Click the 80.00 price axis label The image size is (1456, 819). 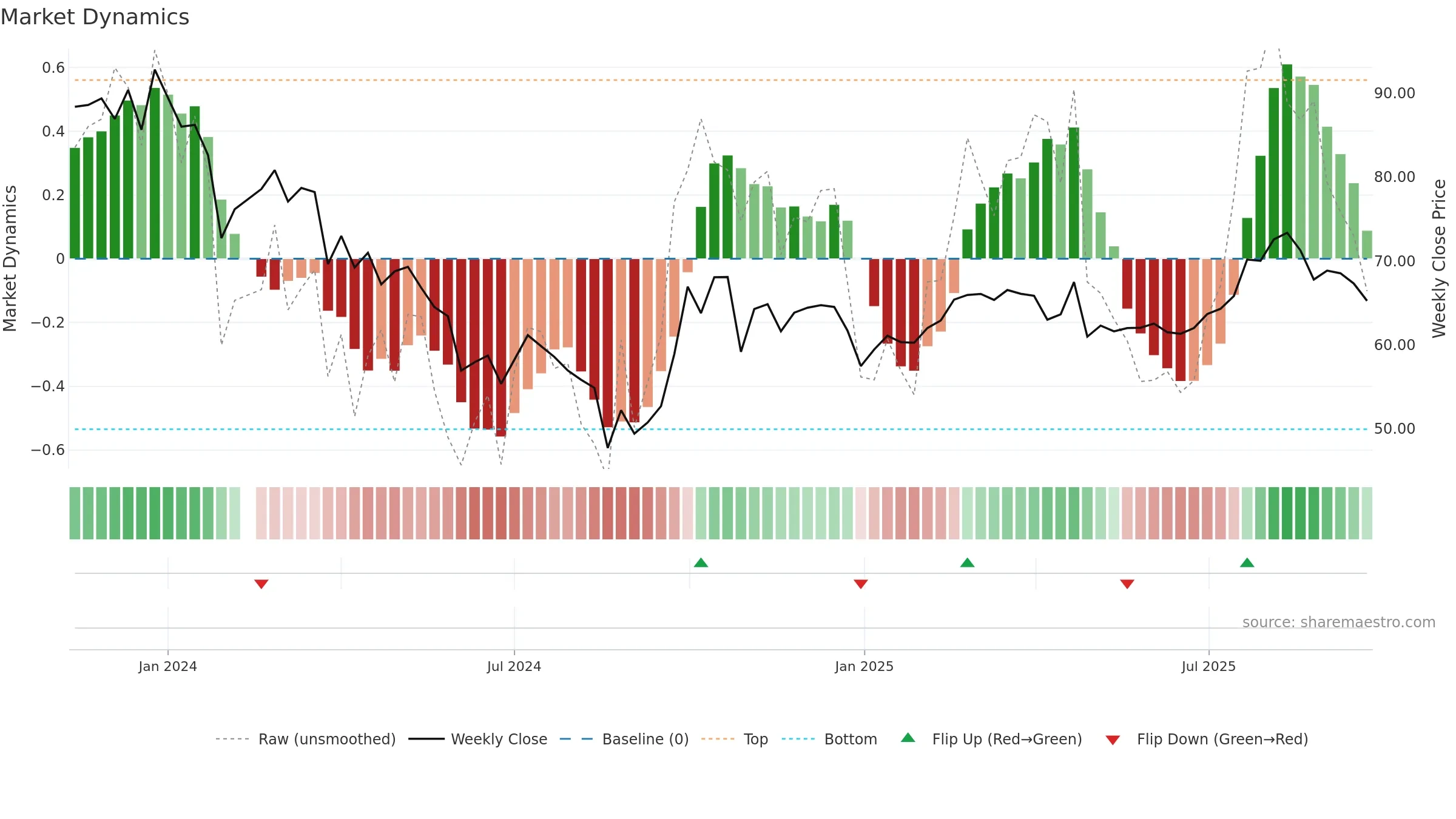click(x=1395, y=177)
